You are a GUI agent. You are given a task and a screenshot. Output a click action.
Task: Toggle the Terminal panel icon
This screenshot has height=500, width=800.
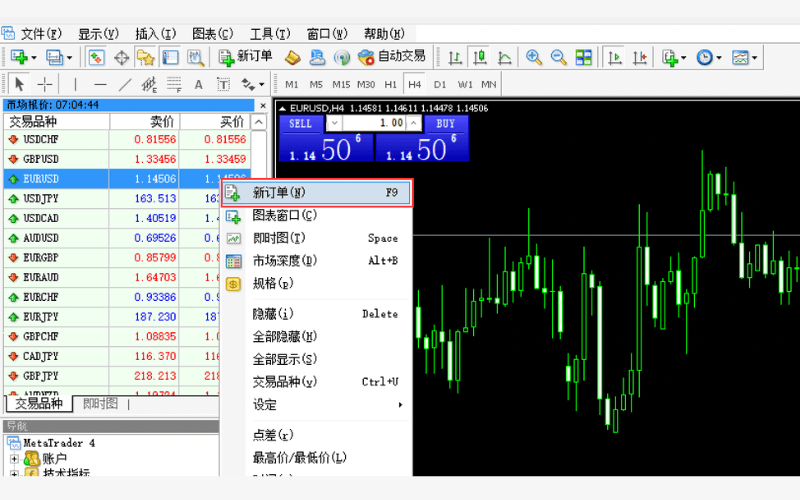[x=170, y=57]
